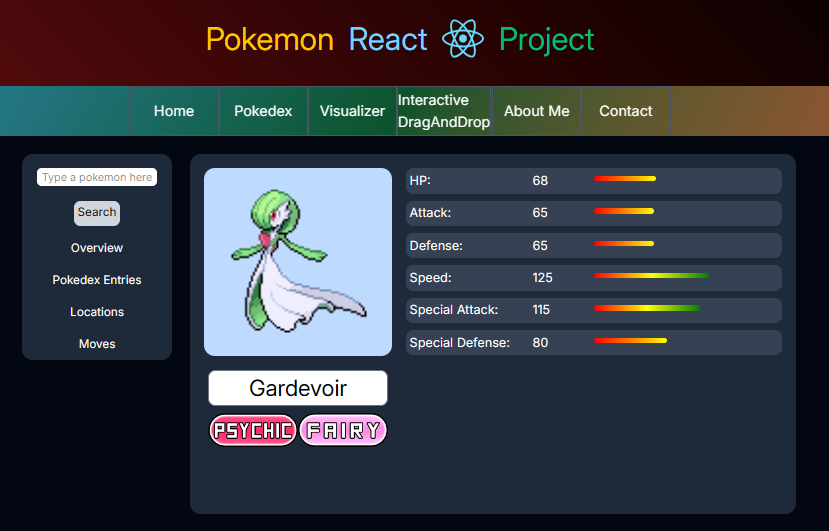Click the 'HP:' label
Viewport: 829px width, 531px height.
pyautogui.click(x=420, y=180)
